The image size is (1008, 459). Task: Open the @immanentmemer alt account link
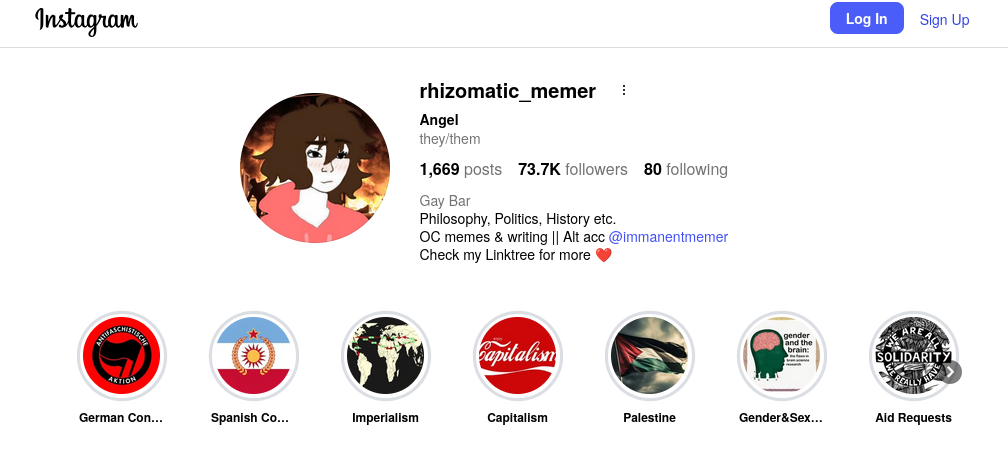pyautogui.click(x=668, y=237)
